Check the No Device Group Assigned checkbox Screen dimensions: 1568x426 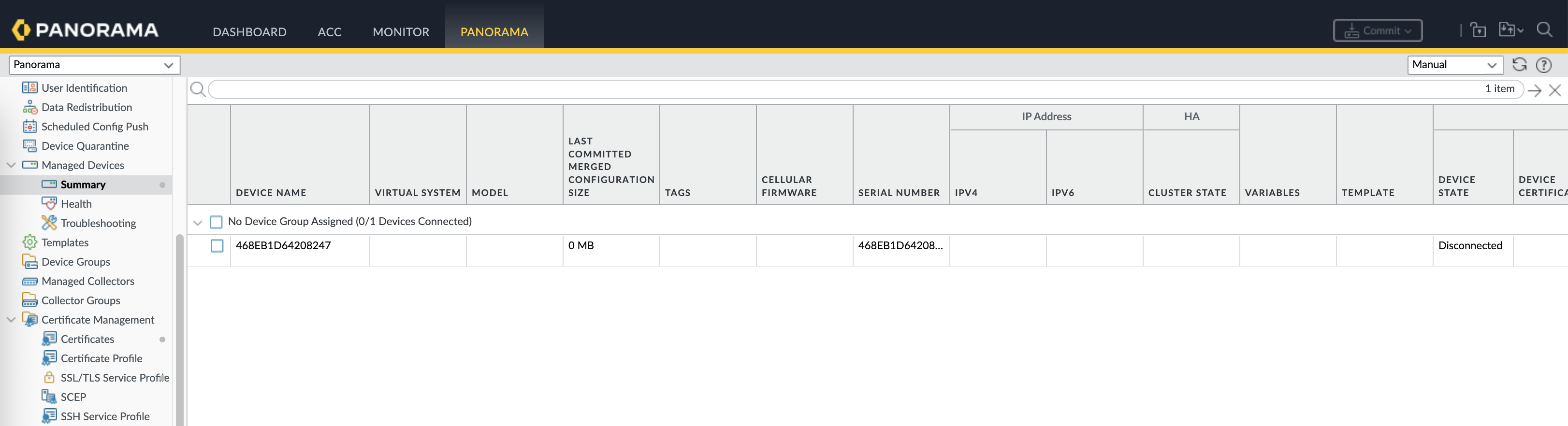[216, 222]
